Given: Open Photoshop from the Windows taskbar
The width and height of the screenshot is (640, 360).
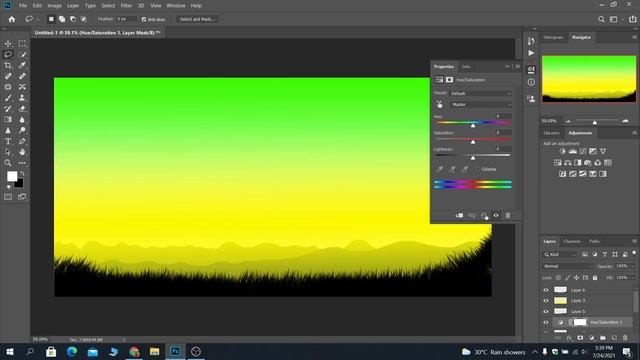Looking at the screenshot, I should coord(175,351).
